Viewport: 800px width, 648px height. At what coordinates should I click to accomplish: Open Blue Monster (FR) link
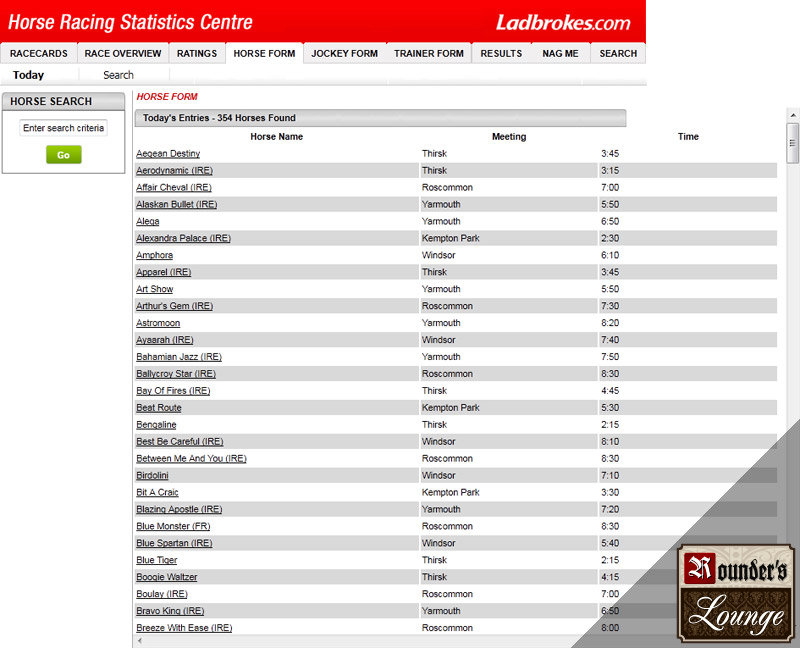point(173,526)
